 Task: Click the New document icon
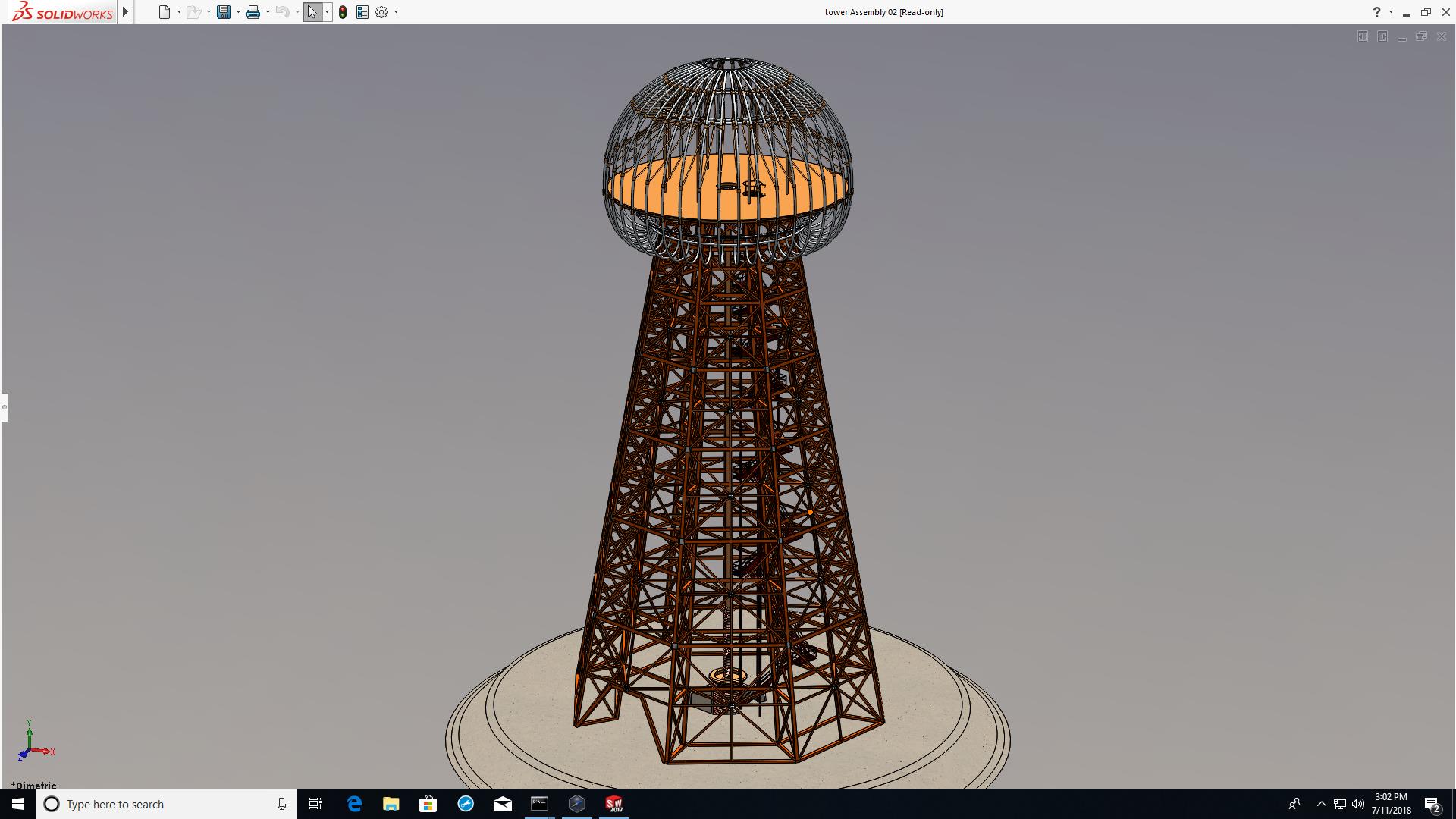(x=164, y=12)
